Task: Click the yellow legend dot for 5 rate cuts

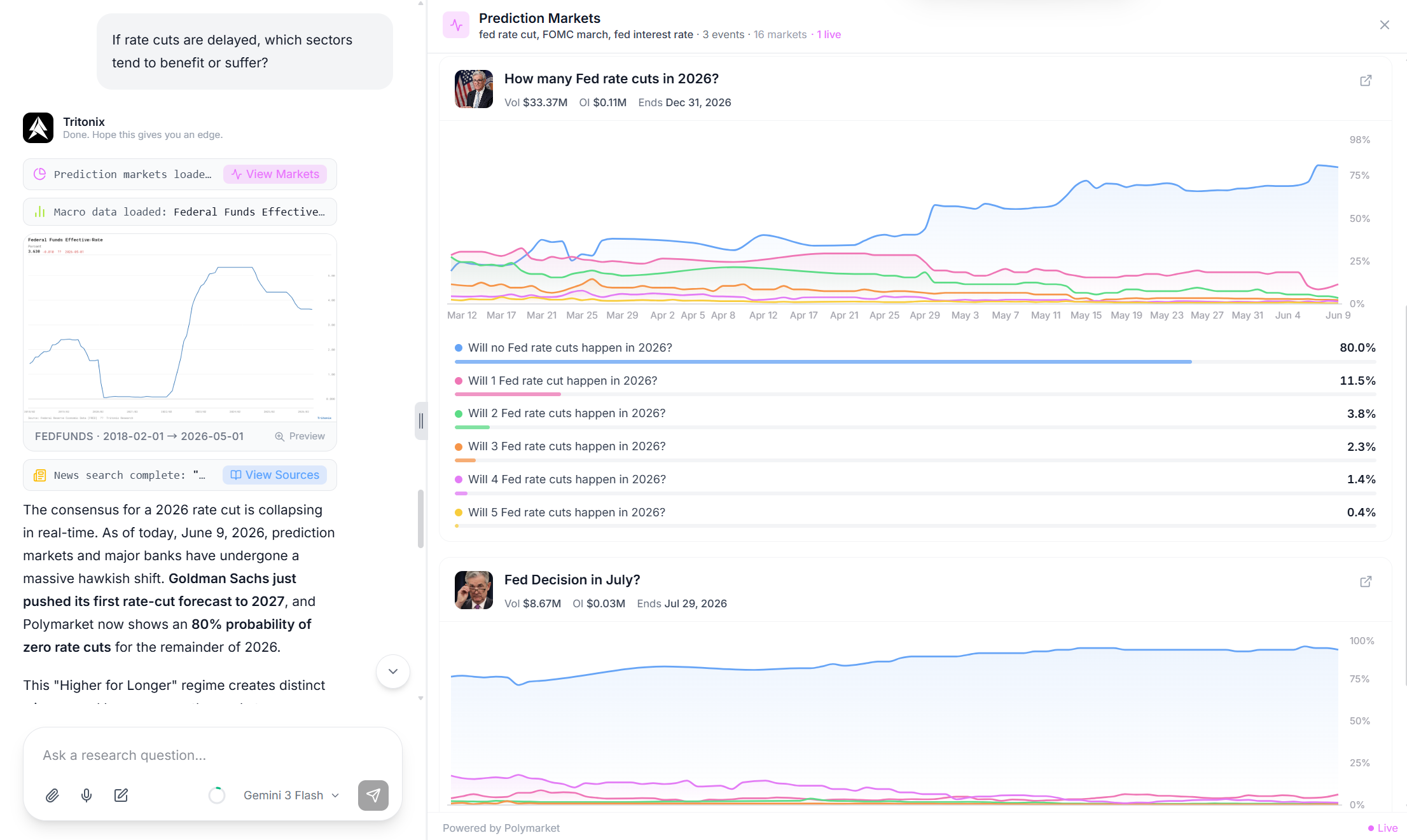Action: coord(459,513)
